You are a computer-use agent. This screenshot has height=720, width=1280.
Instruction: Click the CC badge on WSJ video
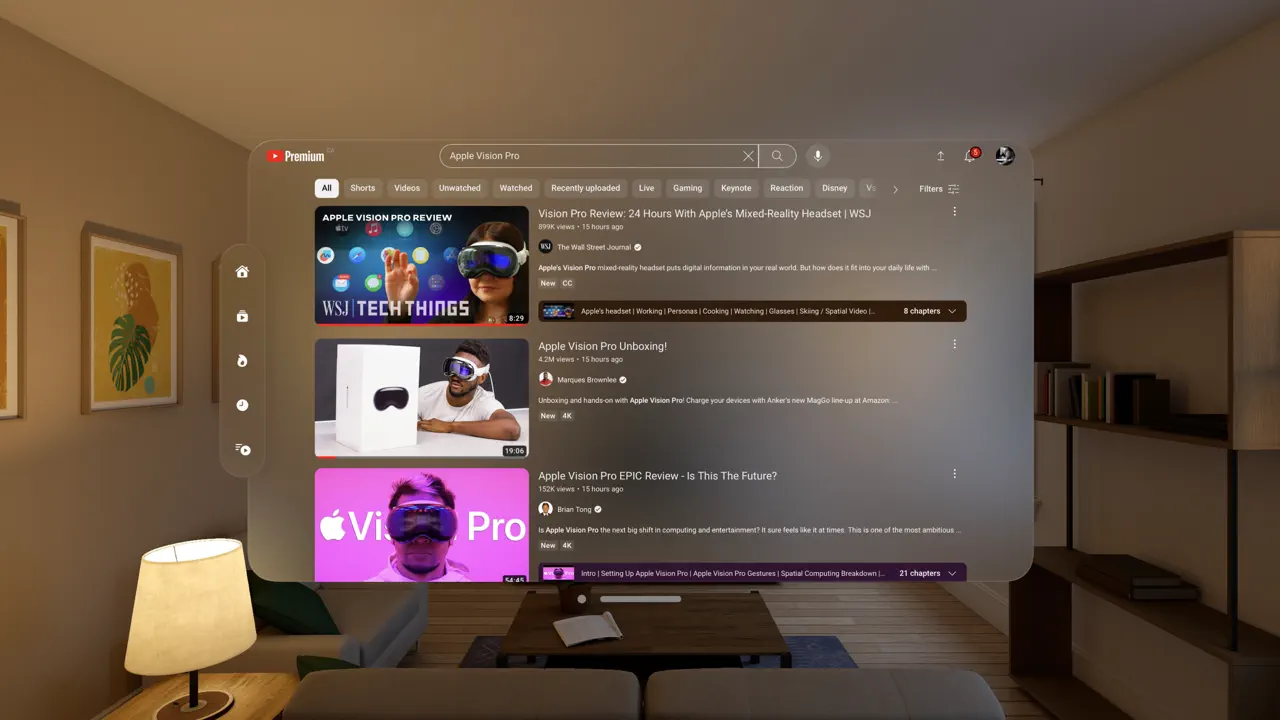[567, 283]
